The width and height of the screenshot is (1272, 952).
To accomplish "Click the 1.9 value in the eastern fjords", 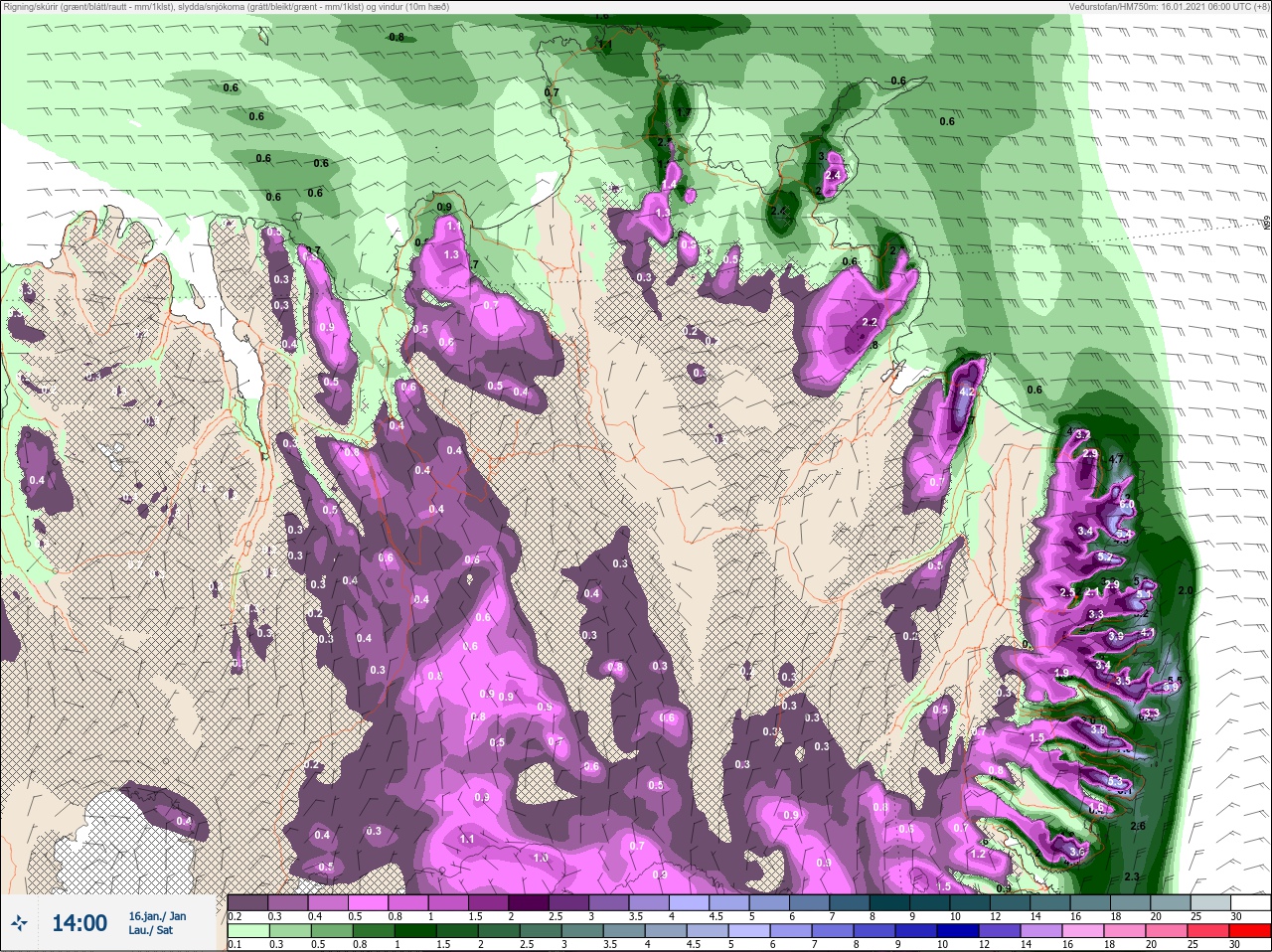I will 1061,673.
